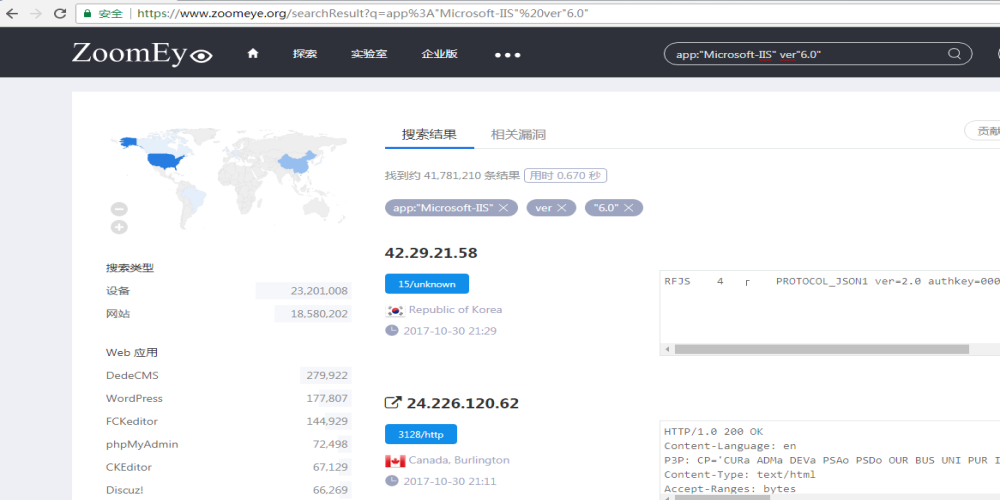The image size is (1000, 500).
Task: Click the Web 应用 heading
Action: [x=131, y=352]
